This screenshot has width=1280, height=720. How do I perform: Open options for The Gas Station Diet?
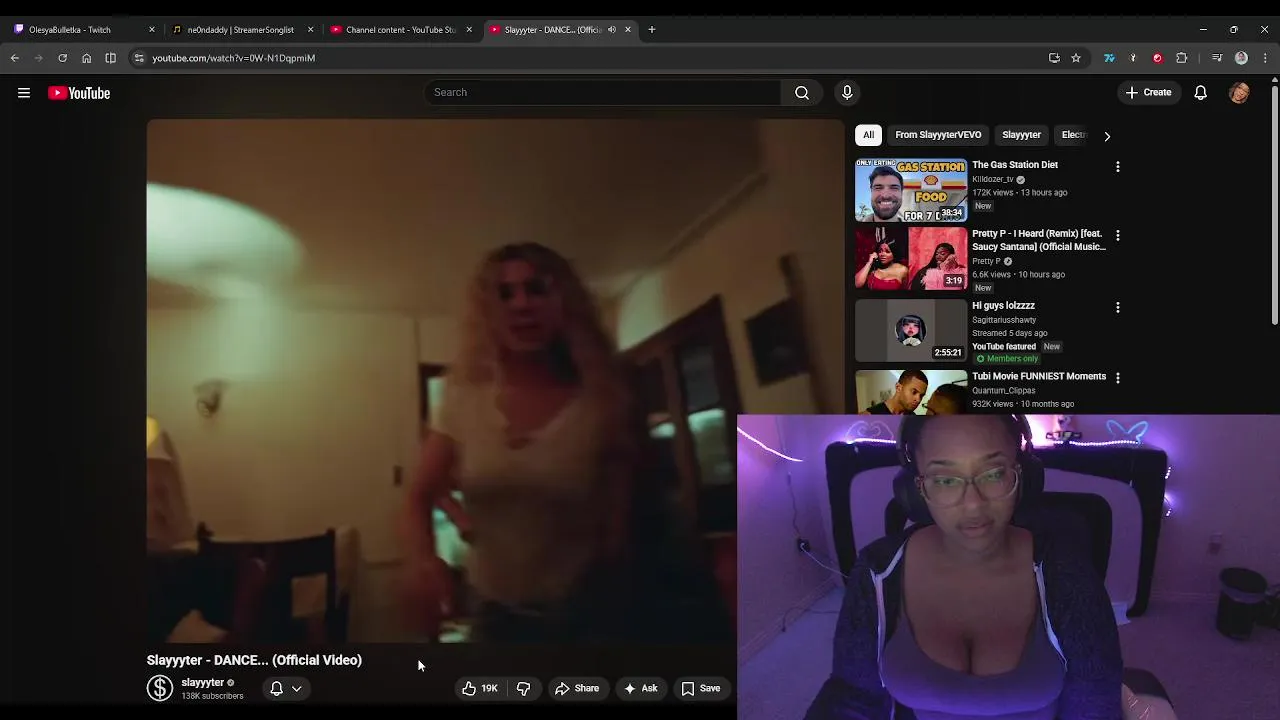1118,167
